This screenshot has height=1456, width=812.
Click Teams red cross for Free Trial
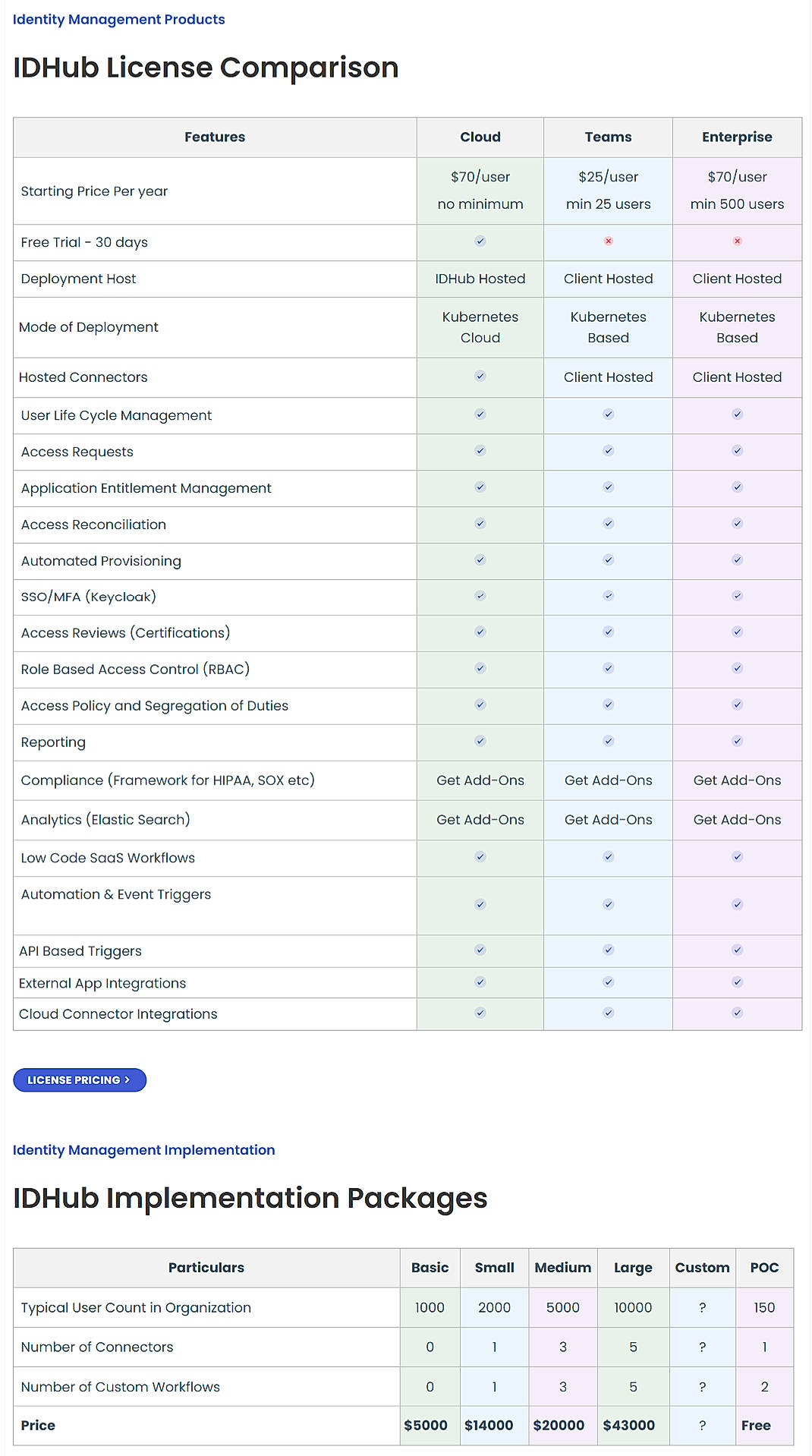[x=609, y=241]
